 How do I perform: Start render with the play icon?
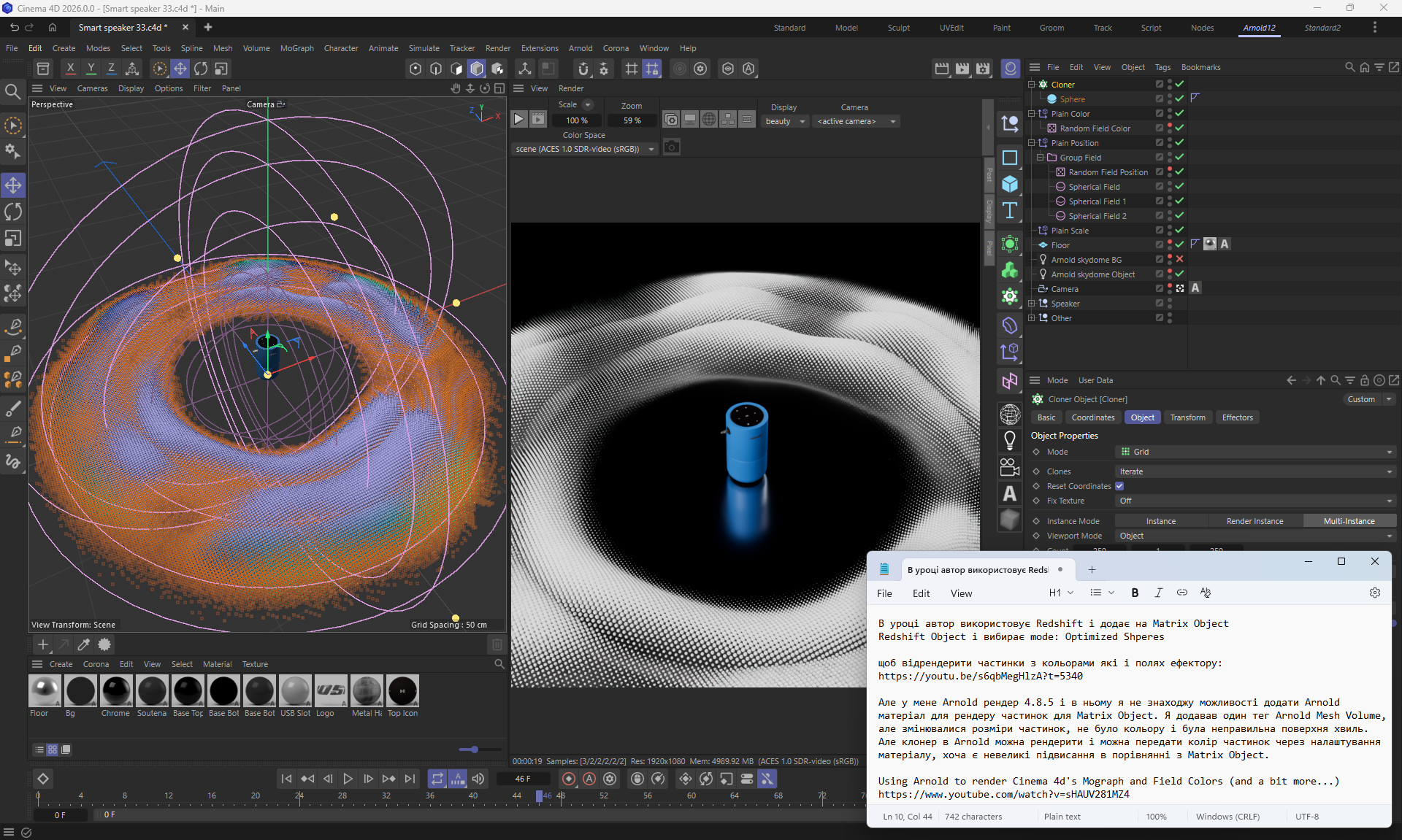(518, 119)
